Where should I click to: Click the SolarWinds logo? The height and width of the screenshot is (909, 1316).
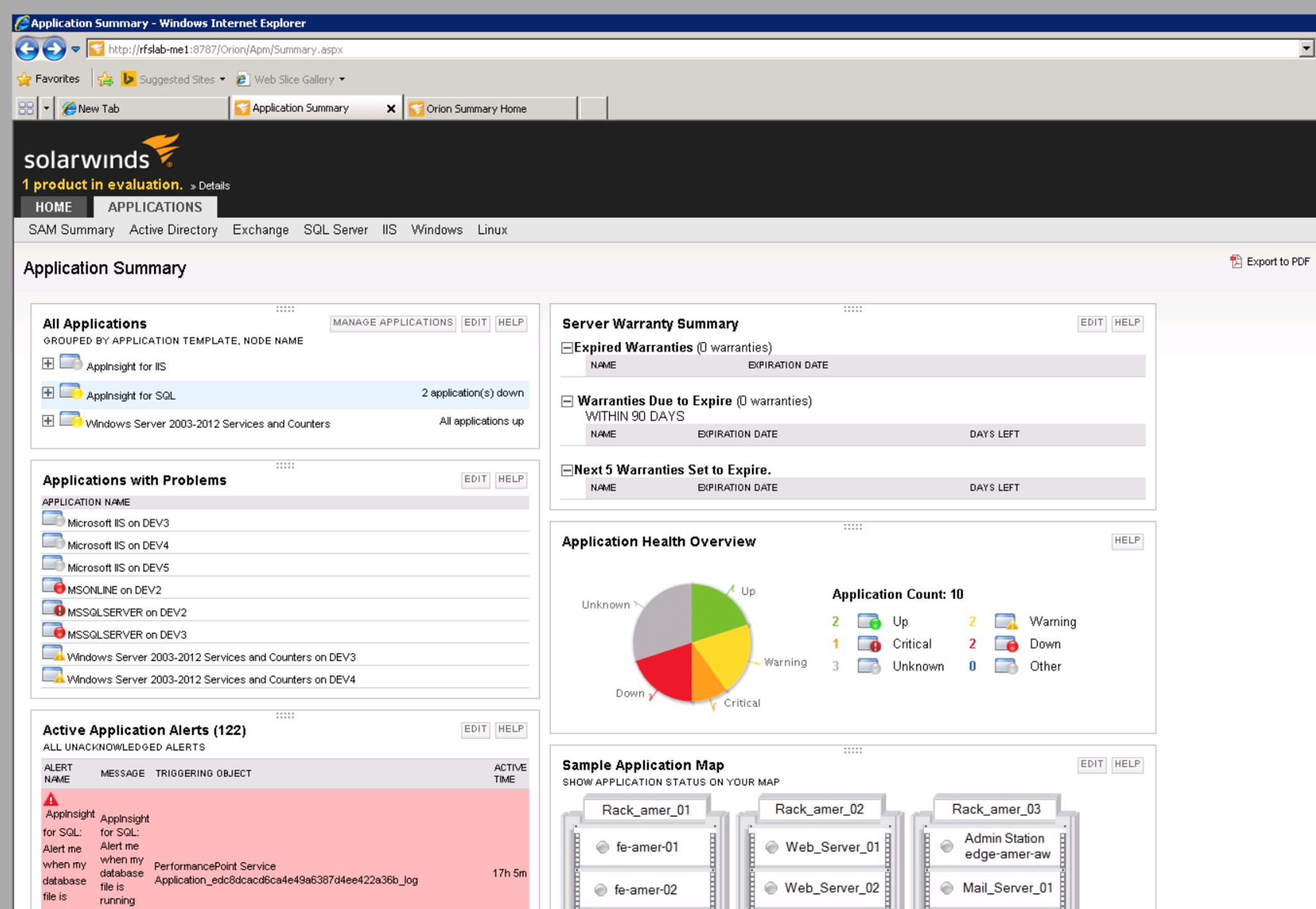click(102, 152)
